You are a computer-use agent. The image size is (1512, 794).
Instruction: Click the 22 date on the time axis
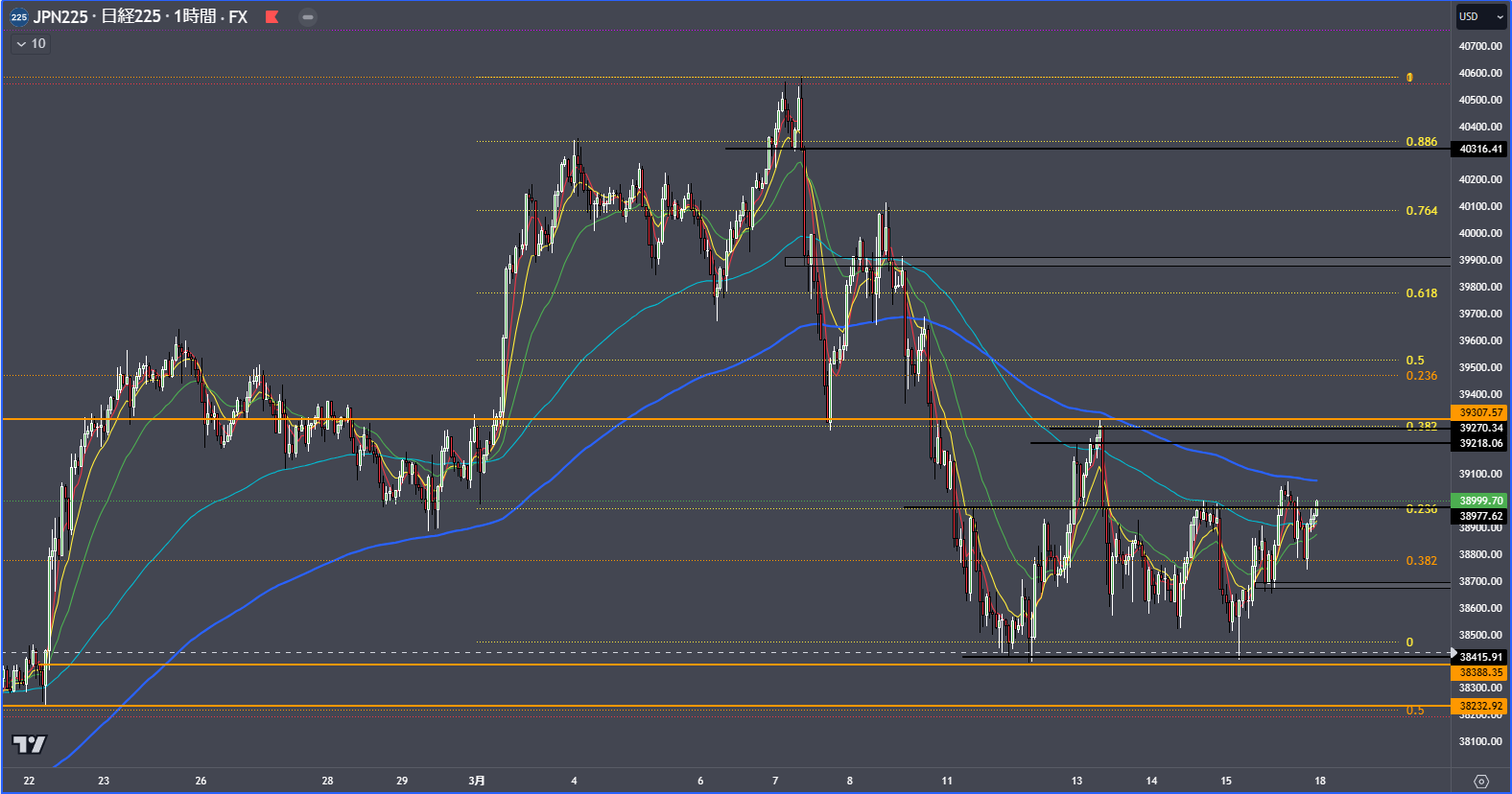coord(29,781)
